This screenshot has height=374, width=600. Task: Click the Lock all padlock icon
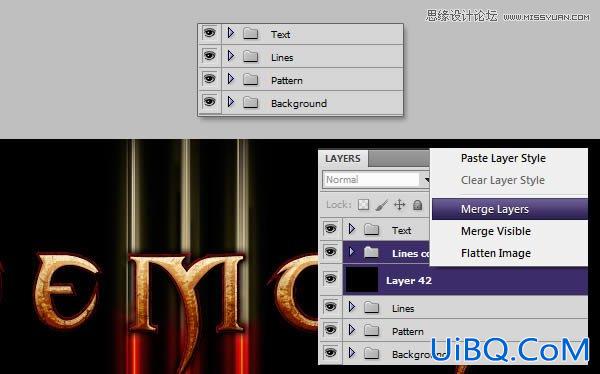[417, 205]
